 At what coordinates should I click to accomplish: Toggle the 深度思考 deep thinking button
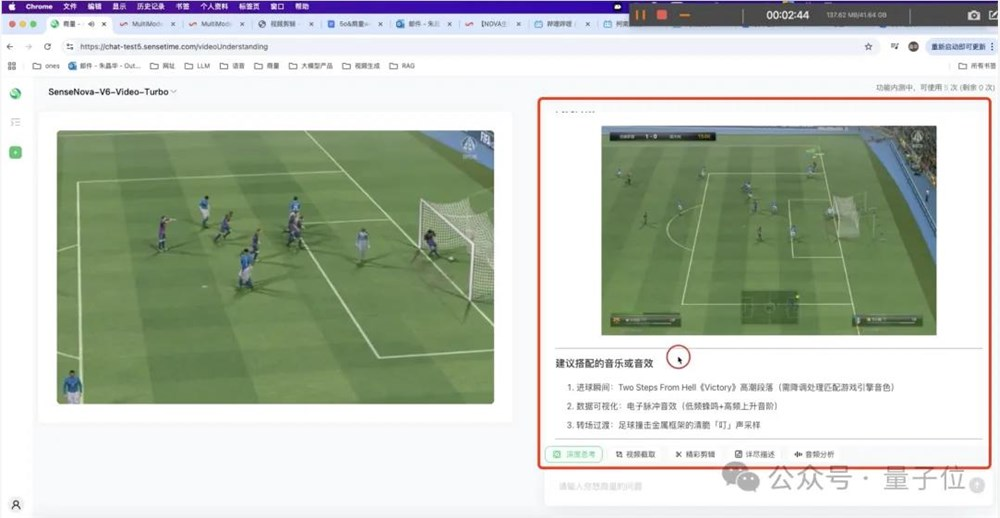coord(573,455)
